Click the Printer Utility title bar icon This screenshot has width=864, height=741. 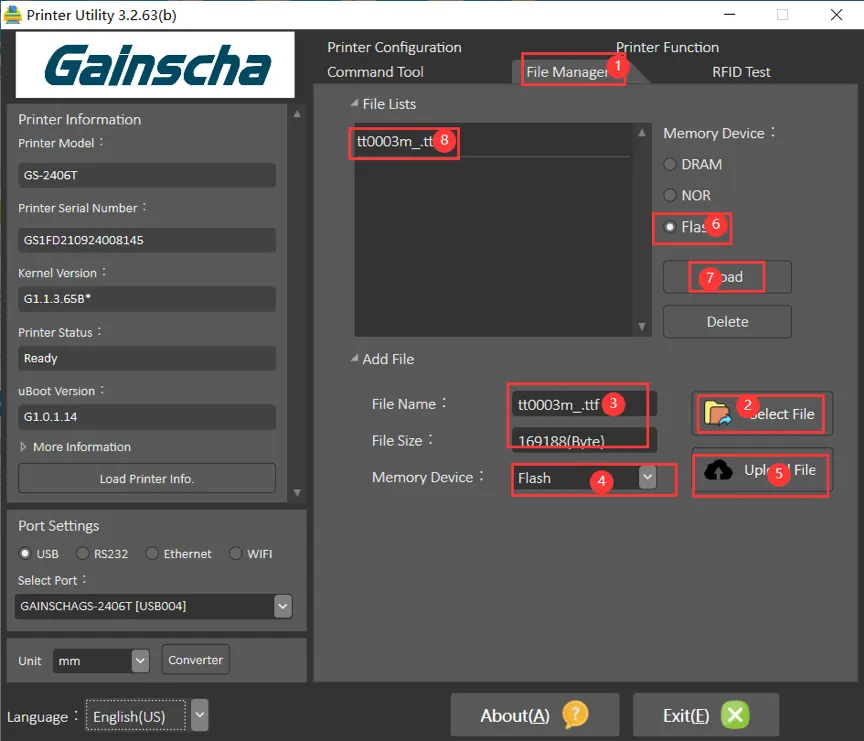[13, 15]
